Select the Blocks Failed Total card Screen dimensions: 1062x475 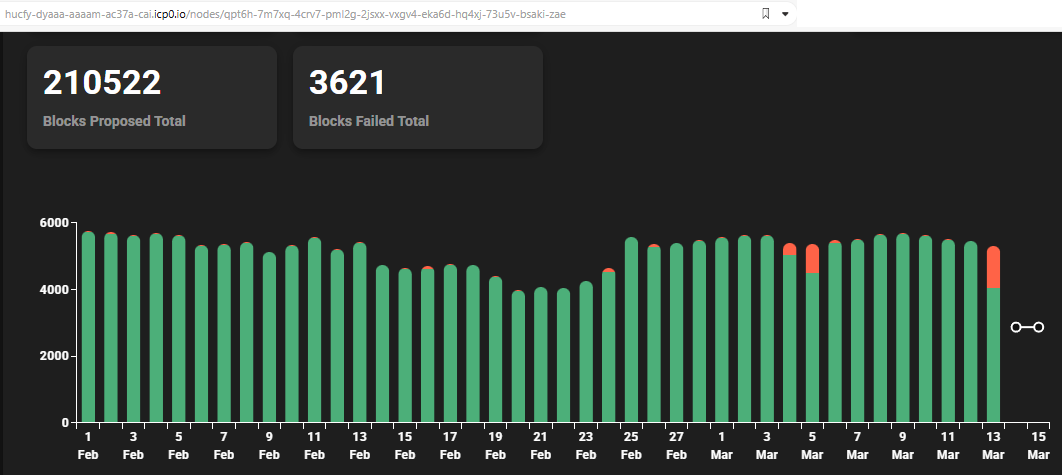coord(418,98)
